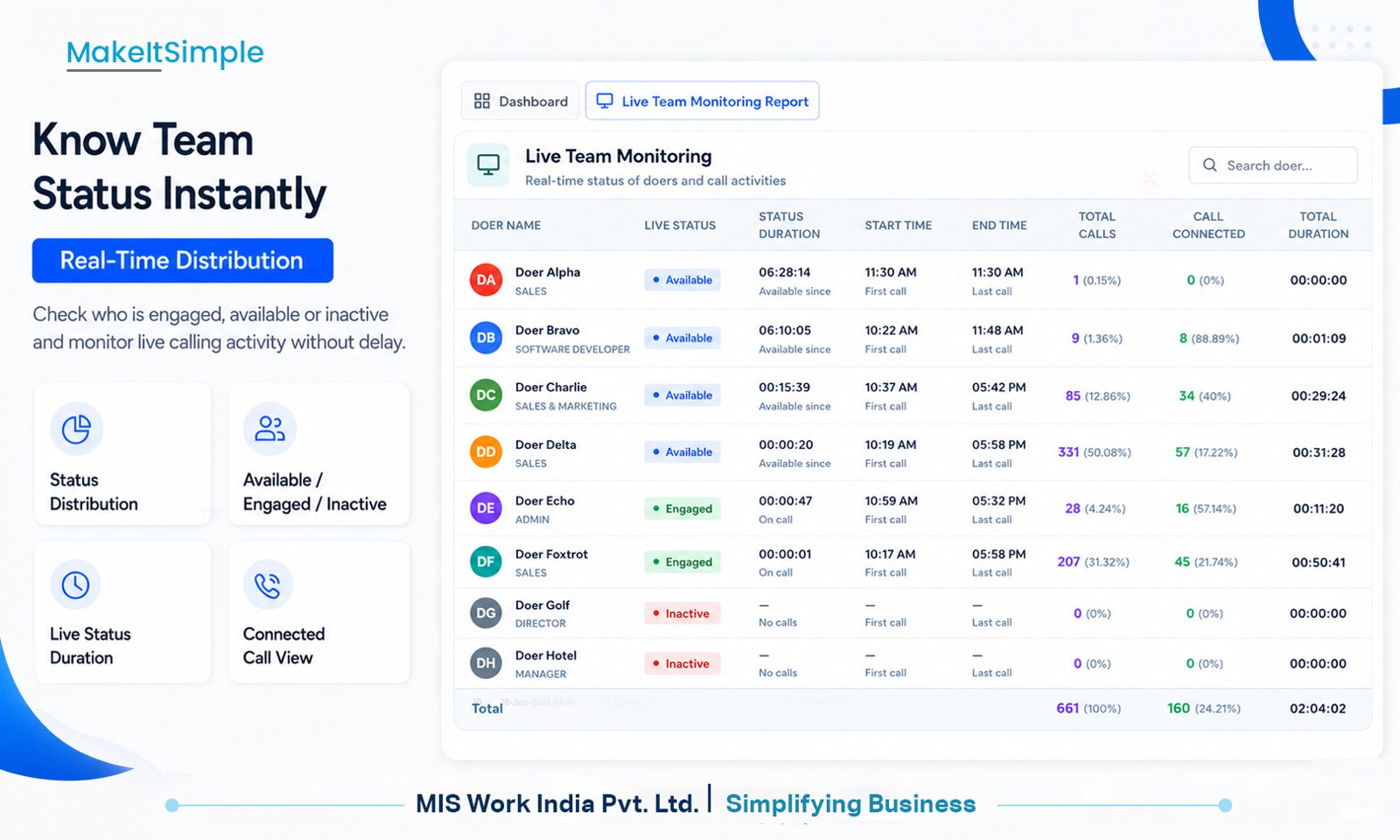The width and height of the screenshot is (1400, 840).
Task: Click the END TIME column header
Action: coord(999,225)
